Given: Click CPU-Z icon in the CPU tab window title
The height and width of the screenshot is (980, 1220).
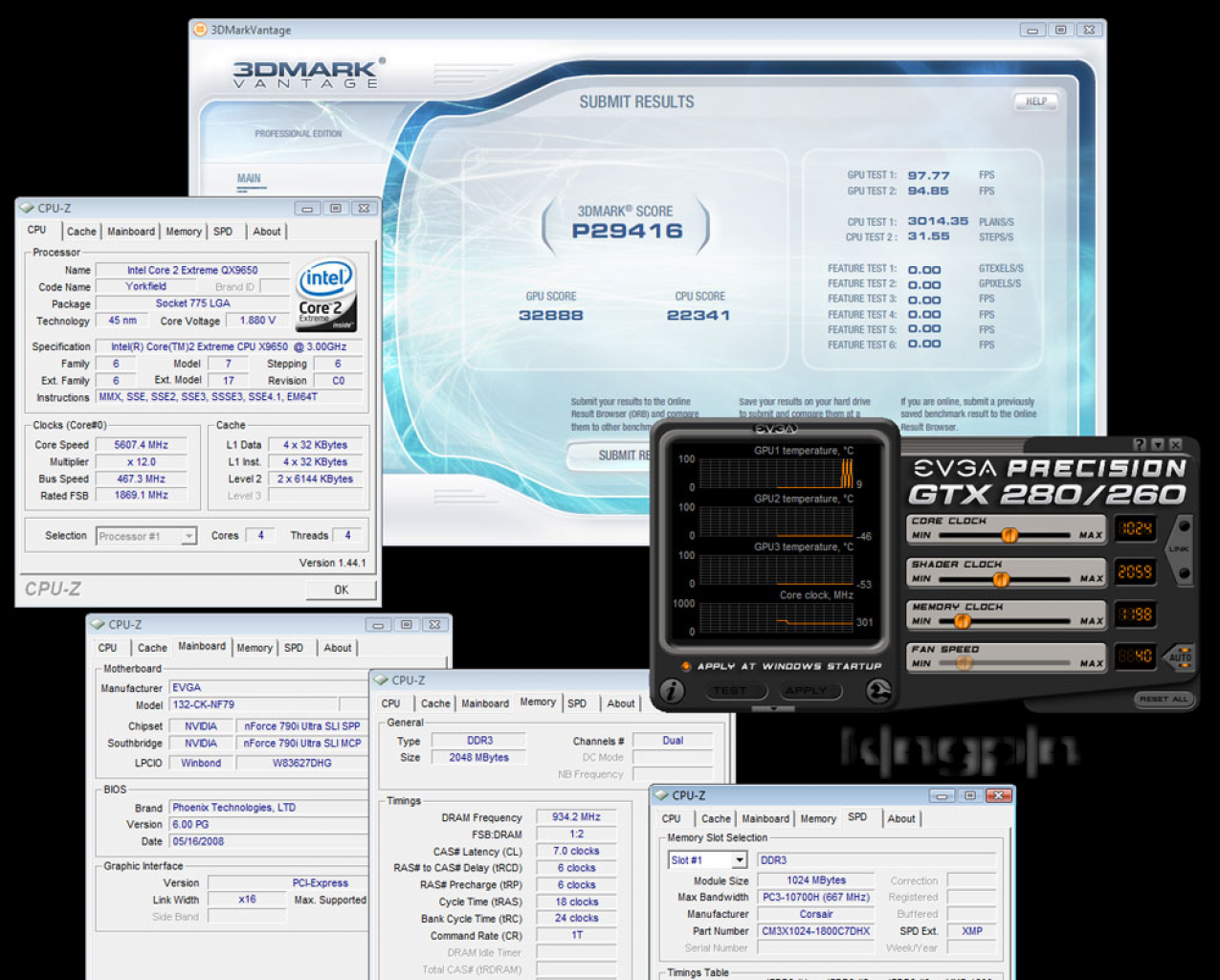Looking at the screenshot, I should (27, 208).
